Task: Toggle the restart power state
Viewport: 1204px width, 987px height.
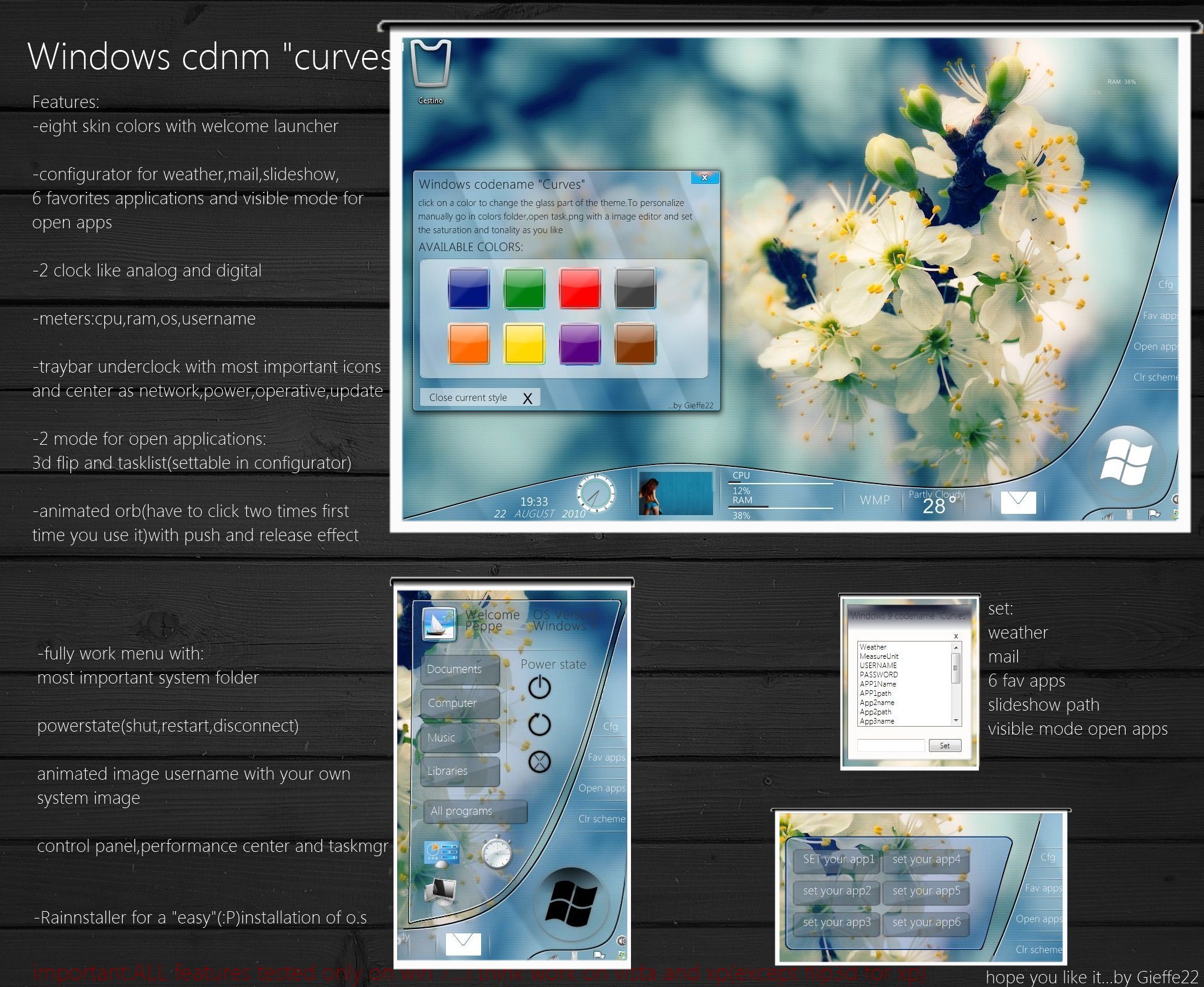Action: point(540,724)
